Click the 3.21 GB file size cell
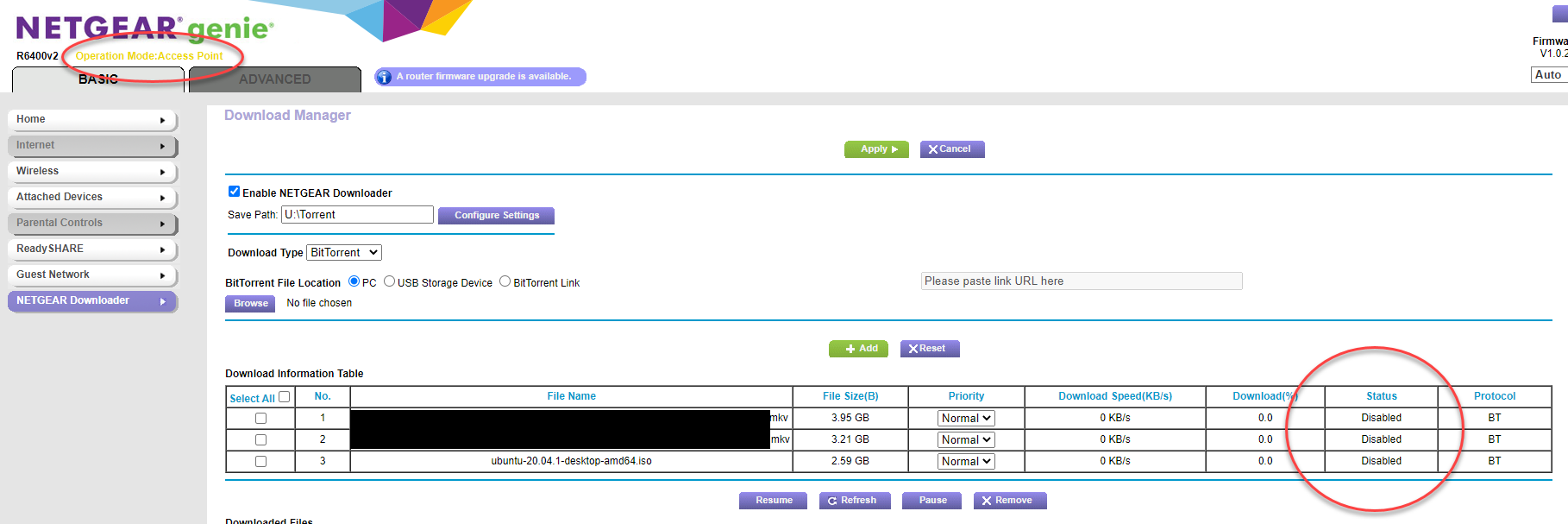This screenshot has height=524, width=1568. point(850,439)
